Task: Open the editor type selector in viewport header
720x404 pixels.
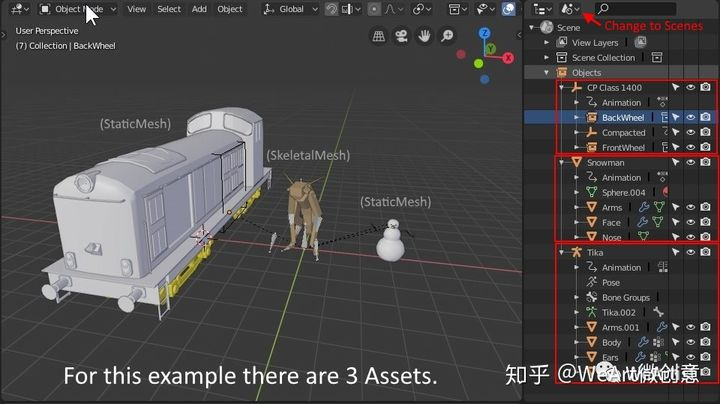Action: pyautogui.click(x=20, y=9)
